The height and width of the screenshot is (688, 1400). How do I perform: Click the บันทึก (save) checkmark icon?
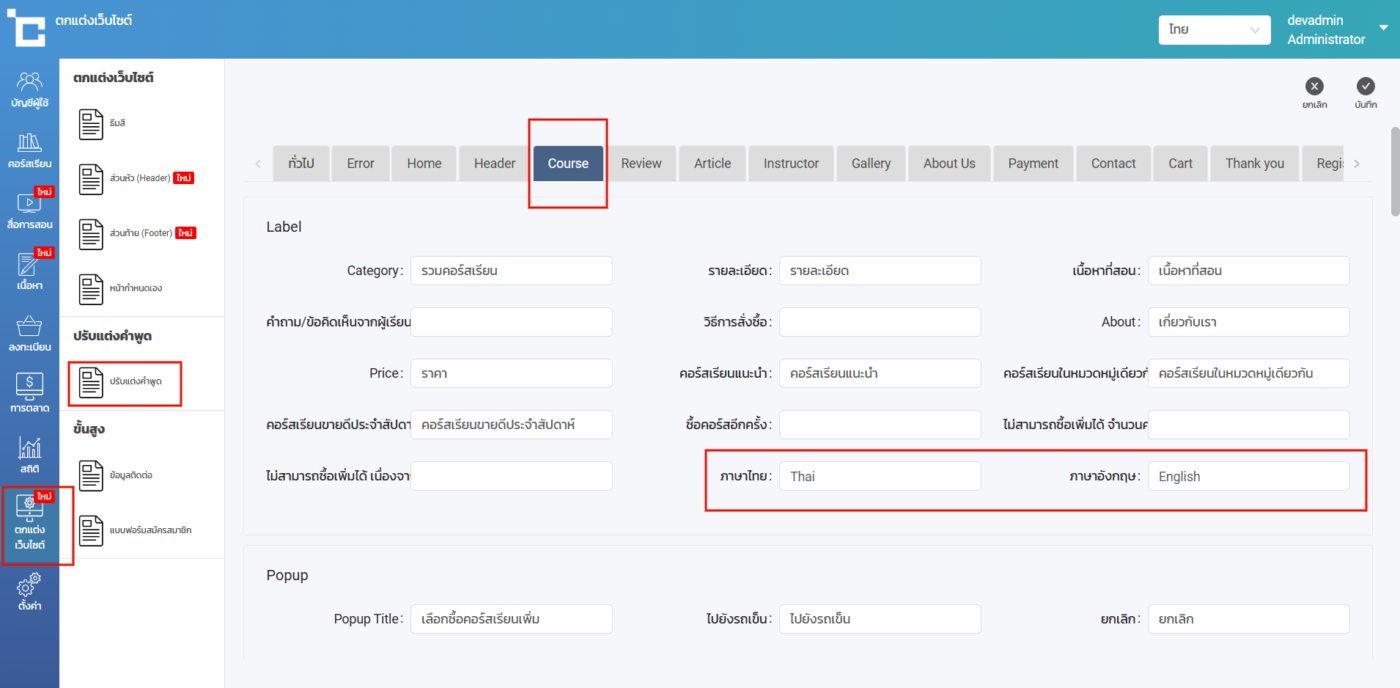[x=1365, y=87]
